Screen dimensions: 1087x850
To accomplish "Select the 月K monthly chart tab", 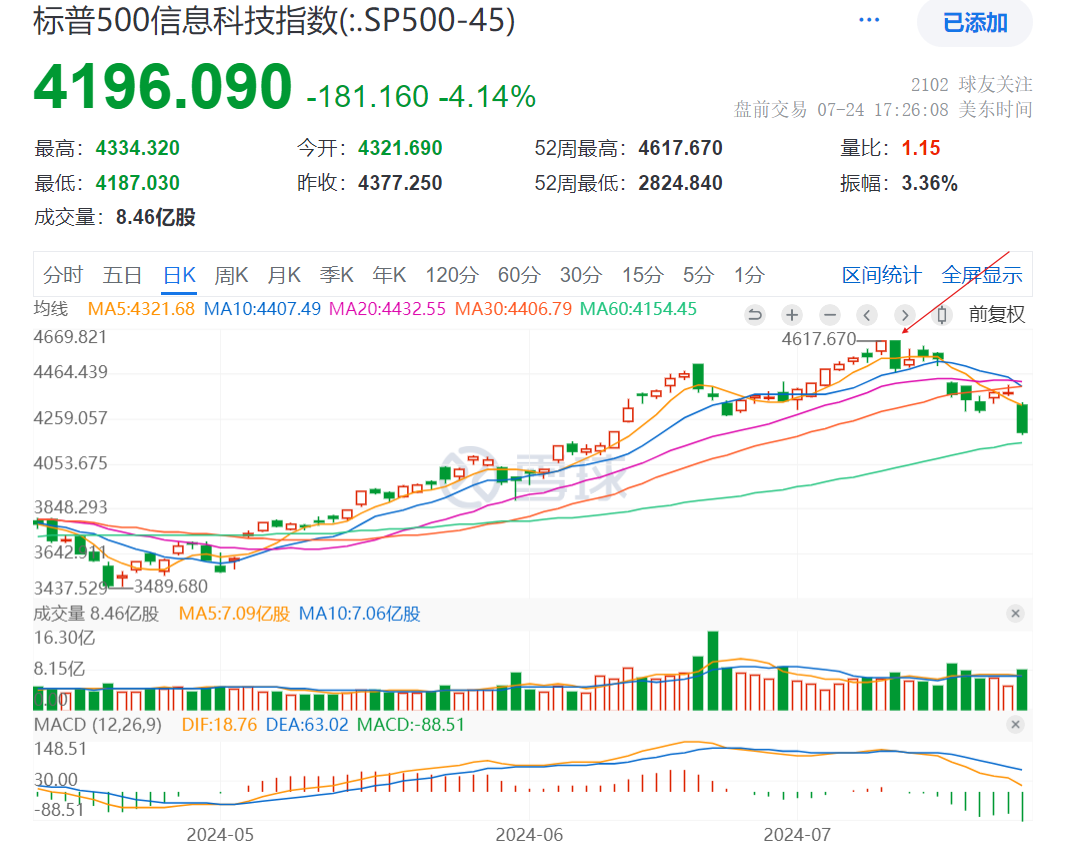I will (284, 275).
